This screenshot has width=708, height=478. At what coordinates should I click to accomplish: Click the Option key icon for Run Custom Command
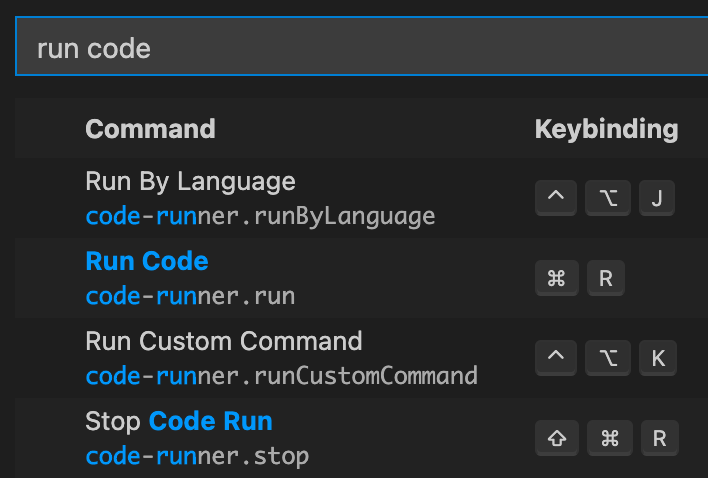tap(607, 357)
